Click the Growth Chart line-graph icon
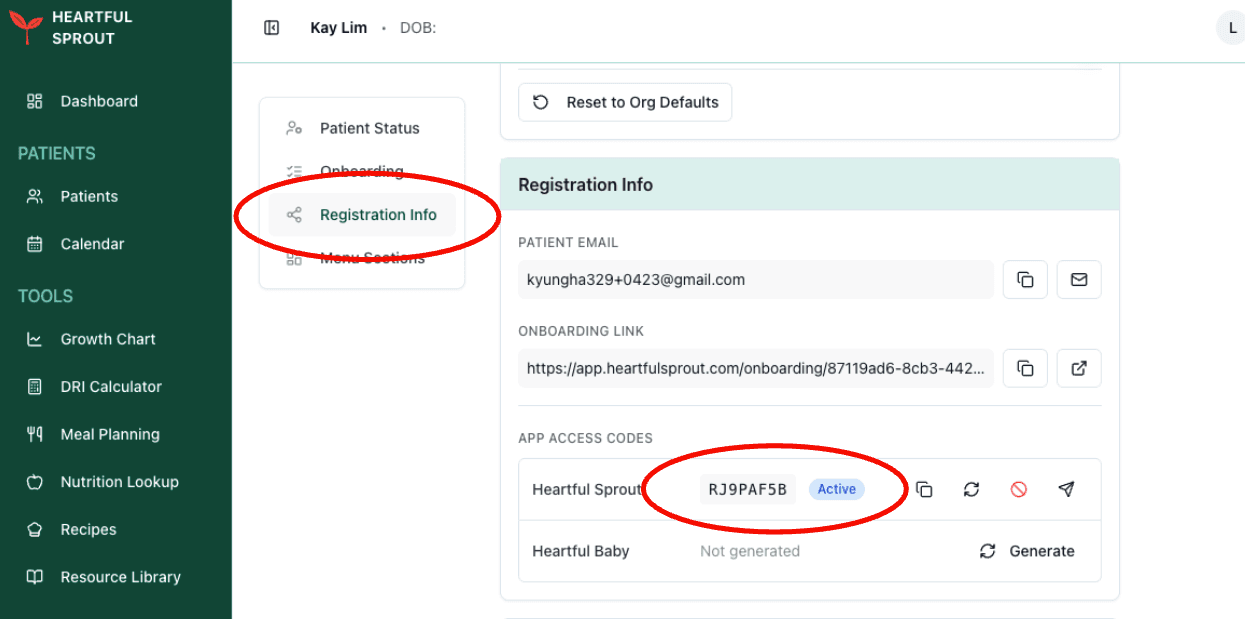1247x619 pixels. click(x=35, y=339)
